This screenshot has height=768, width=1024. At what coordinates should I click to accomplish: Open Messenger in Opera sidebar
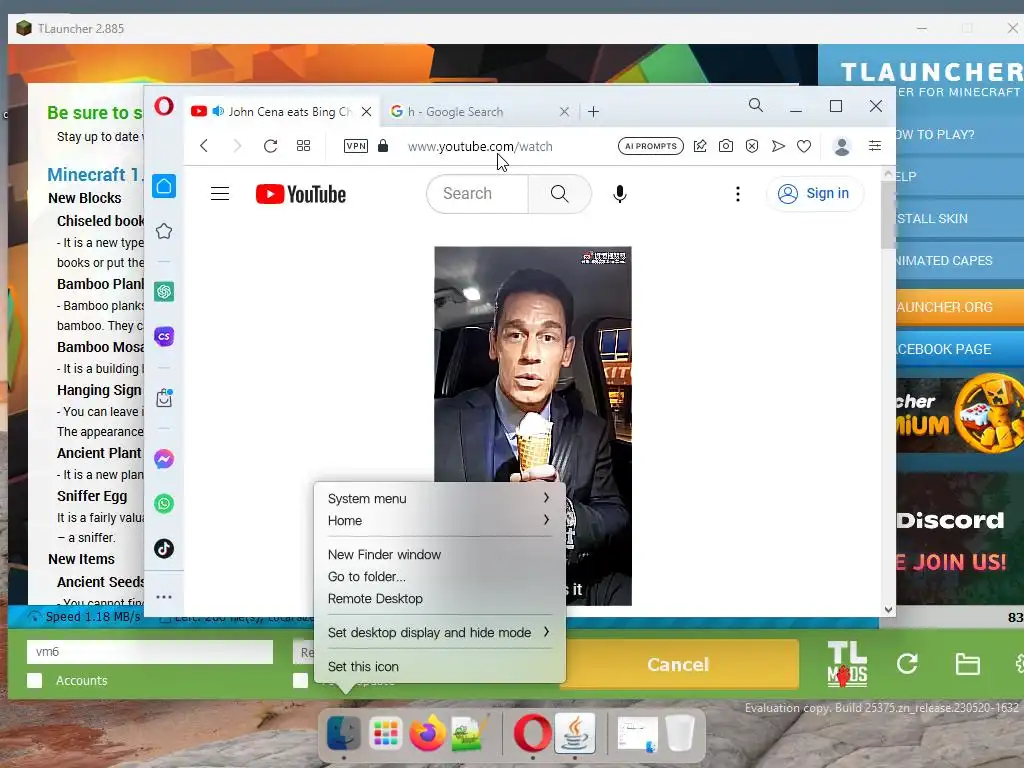click(x=164, y=459)
